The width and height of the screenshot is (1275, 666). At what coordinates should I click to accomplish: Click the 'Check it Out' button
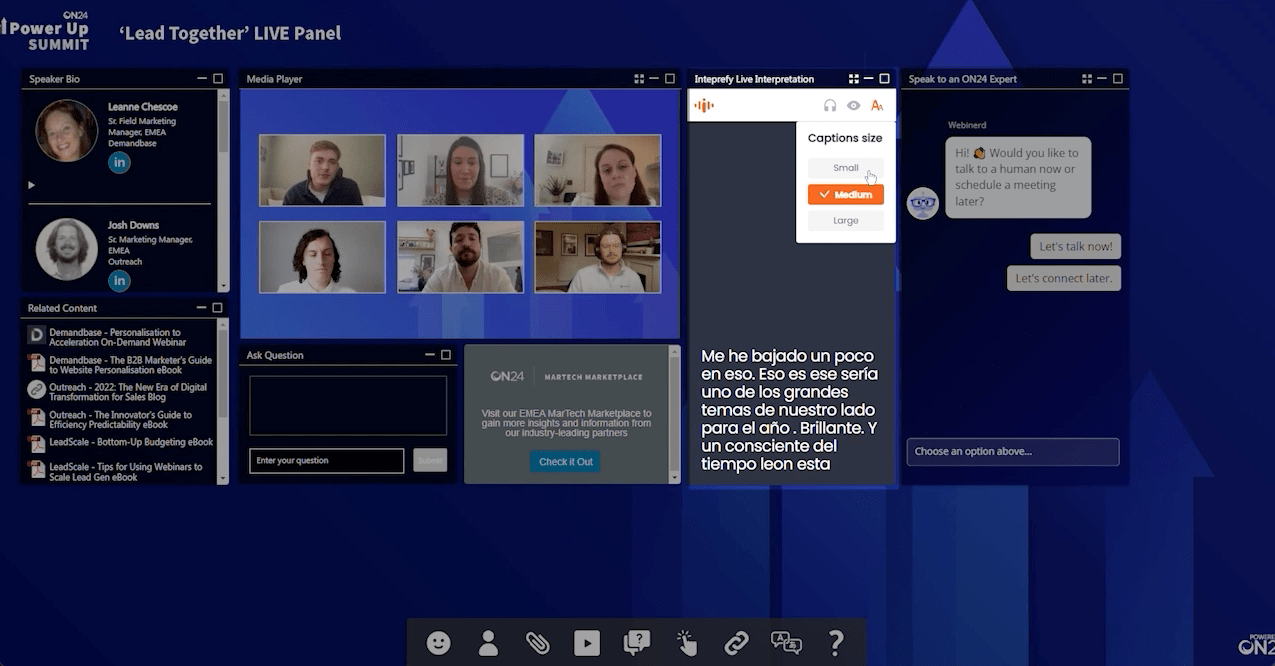tap(565, 462)
